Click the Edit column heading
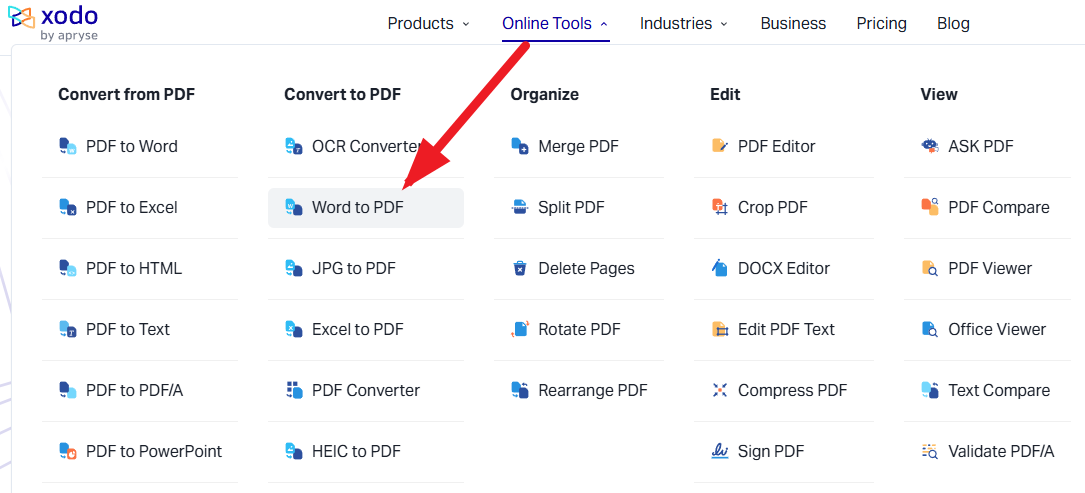The width and height of the screenshot is (1085, 493). pyautogui.click(x=725, y=94)
